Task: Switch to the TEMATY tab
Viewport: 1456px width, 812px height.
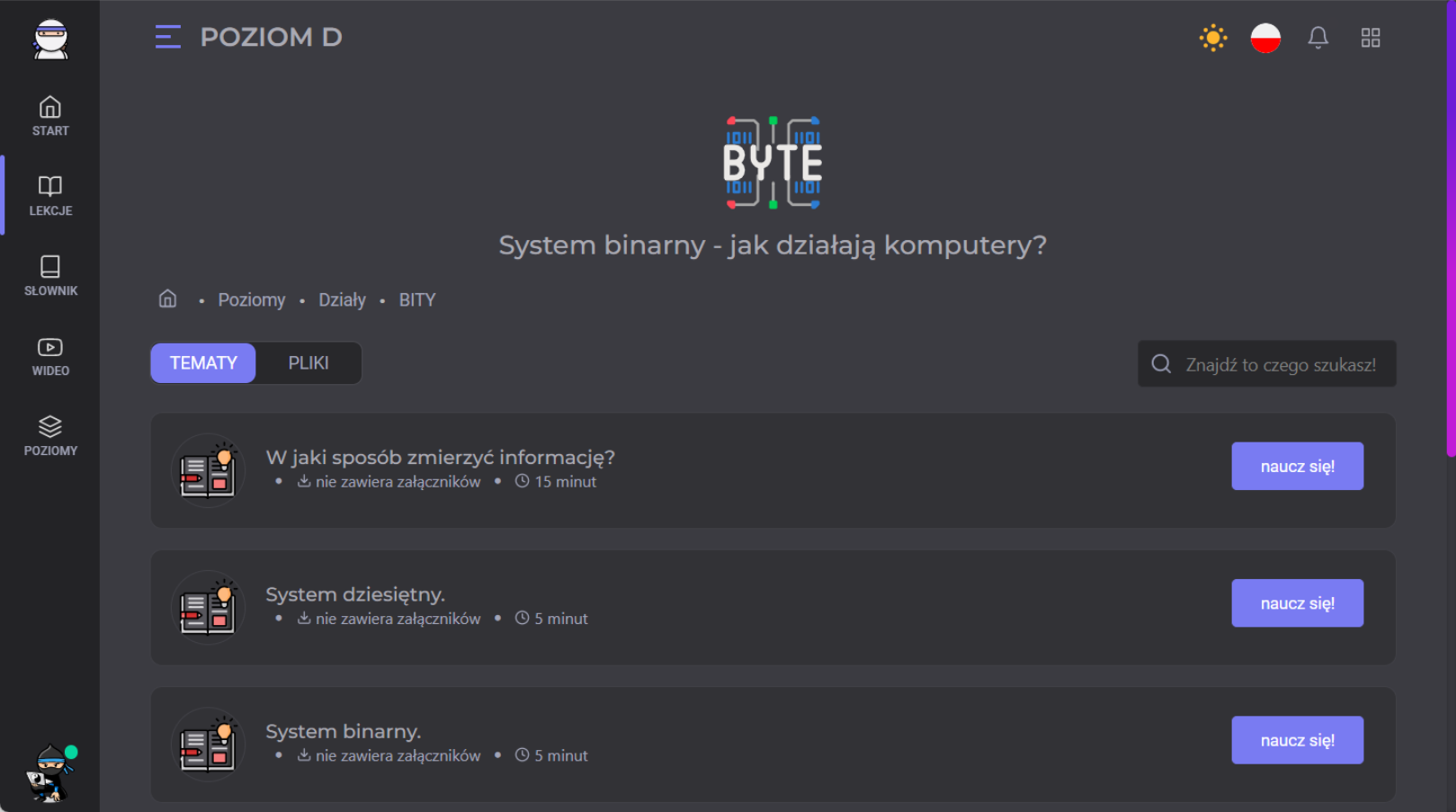Action: click(203, 363)
